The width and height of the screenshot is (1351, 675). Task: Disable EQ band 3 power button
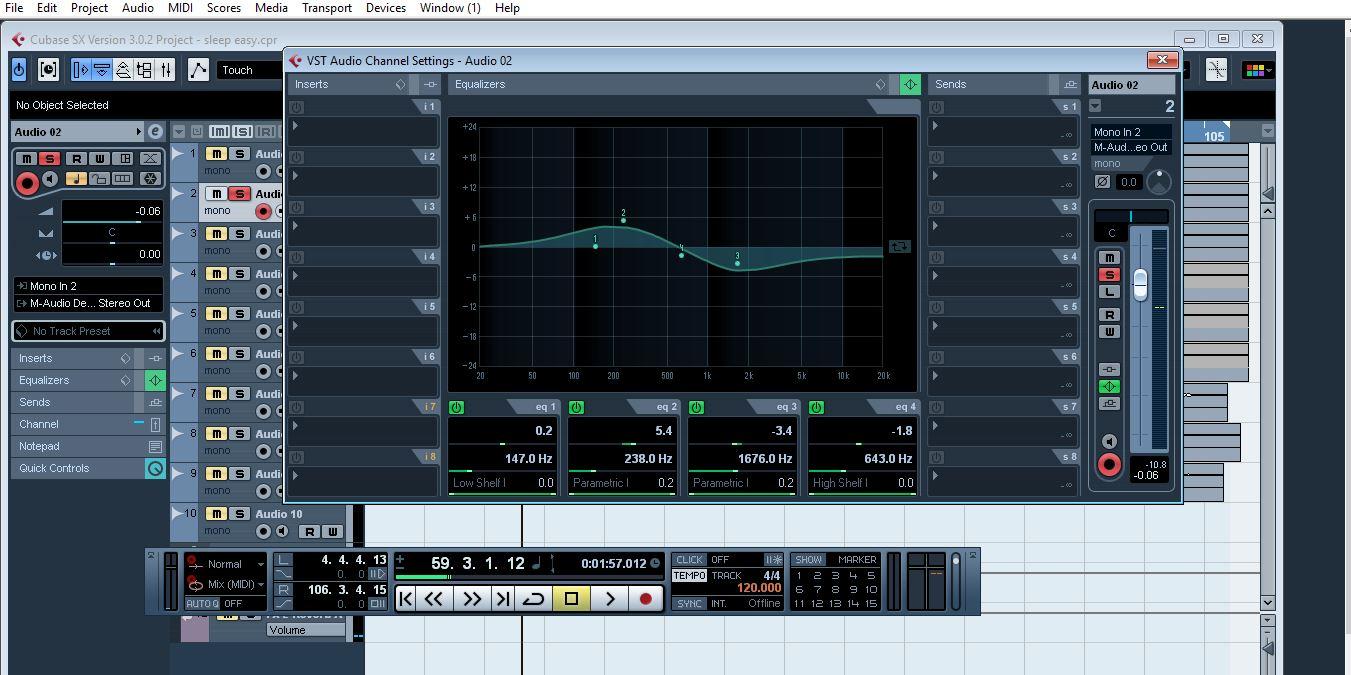click(696, 407)
